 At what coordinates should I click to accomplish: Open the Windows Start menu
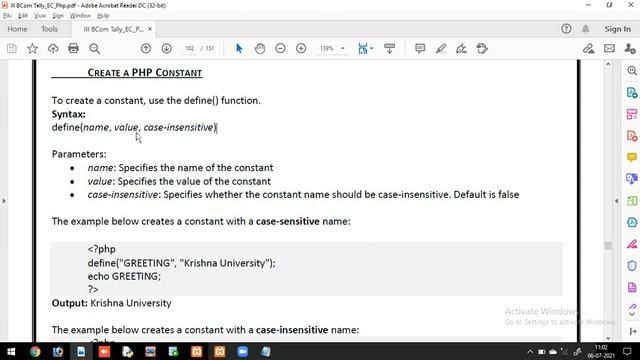tap(11, 351)
